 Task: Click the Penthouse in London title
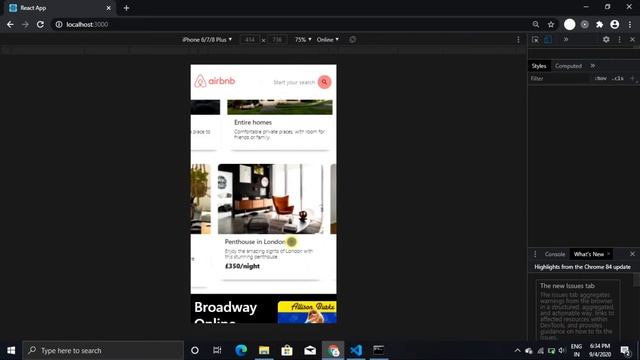click(x=255, y=242)
